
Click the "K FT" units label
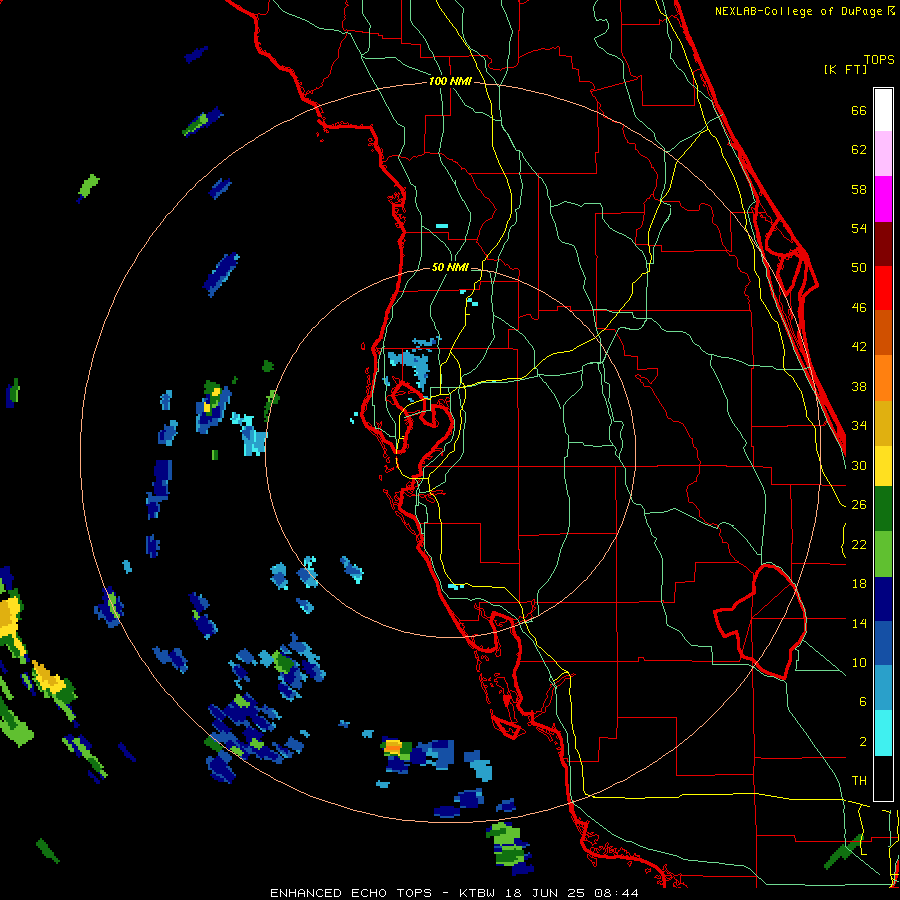point(845,69)
